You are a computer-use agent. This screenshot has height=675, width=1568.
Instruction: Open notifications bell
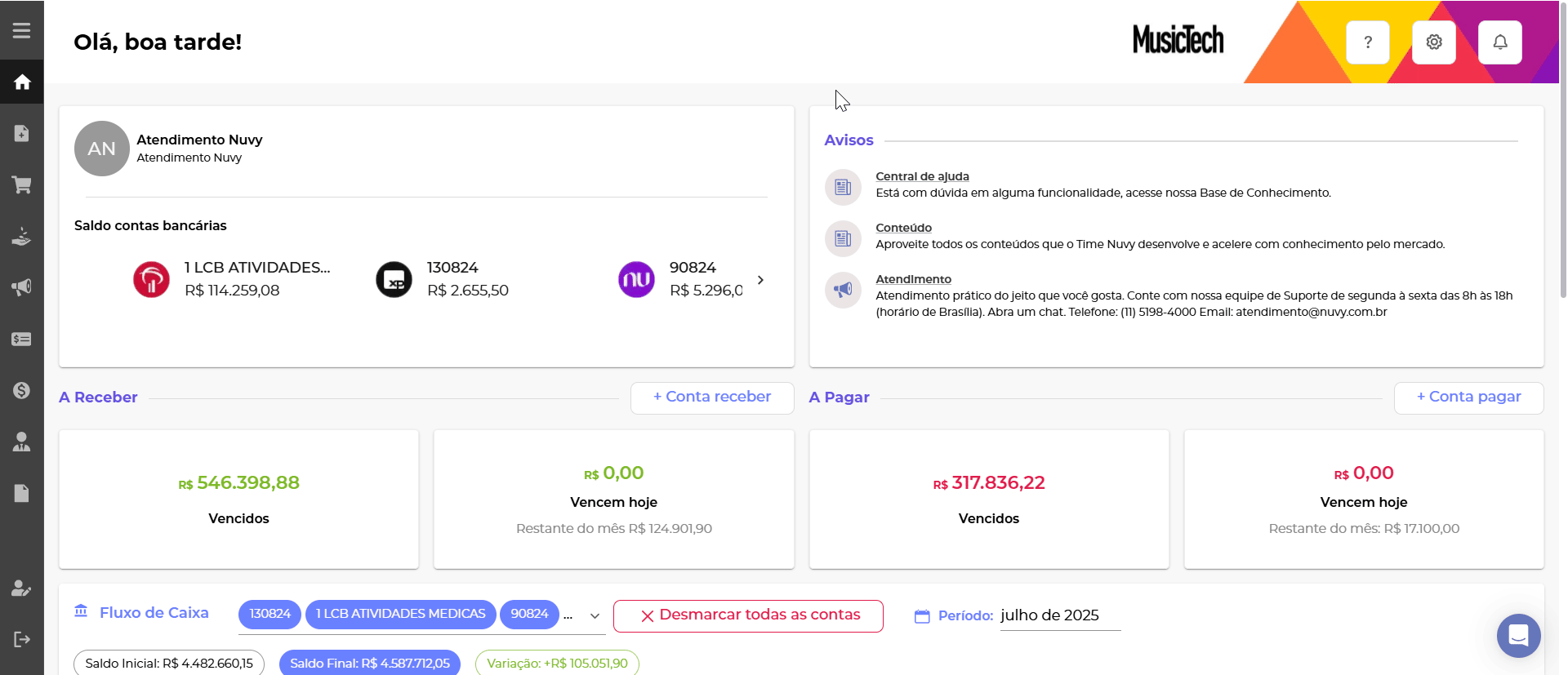click(1500, 42)
